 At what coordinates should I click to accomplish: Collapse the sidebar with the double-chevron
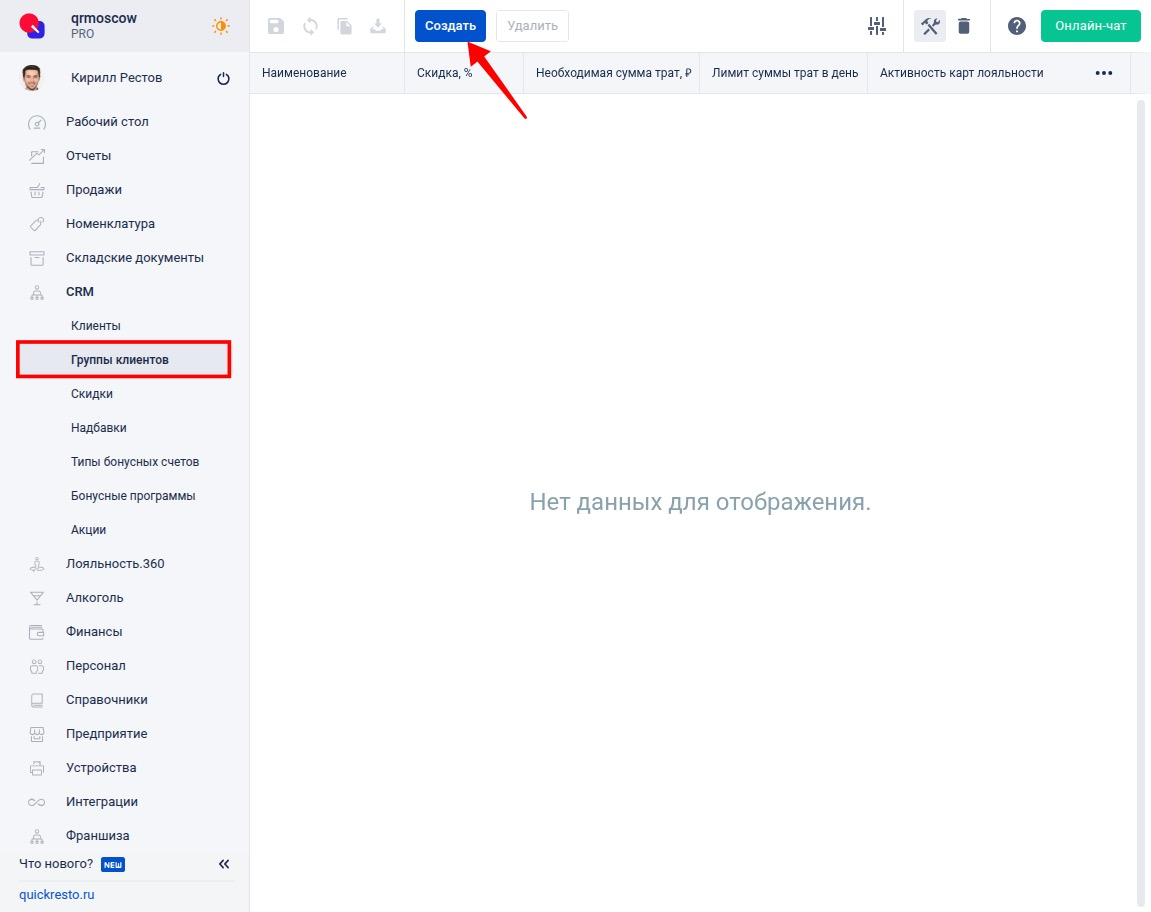tap(224, 864)
